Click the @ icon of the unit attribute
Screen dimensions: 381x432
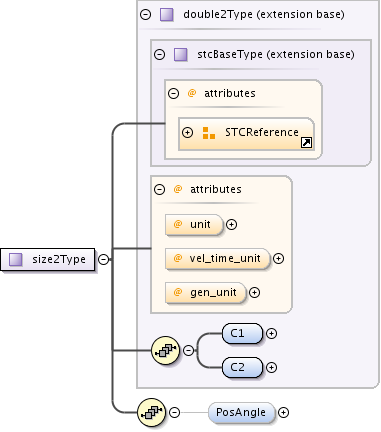(x=178, y=224)
